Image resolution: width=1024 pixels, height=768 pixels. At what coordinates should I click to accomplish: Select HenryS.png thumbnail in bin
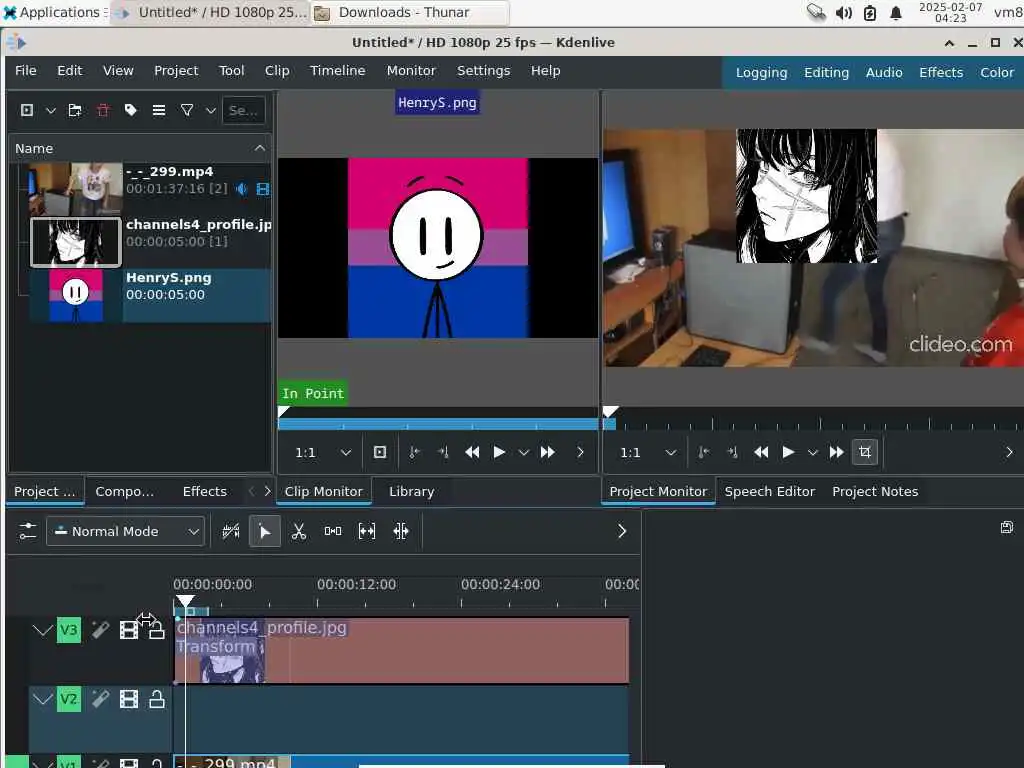click(76, 296)
